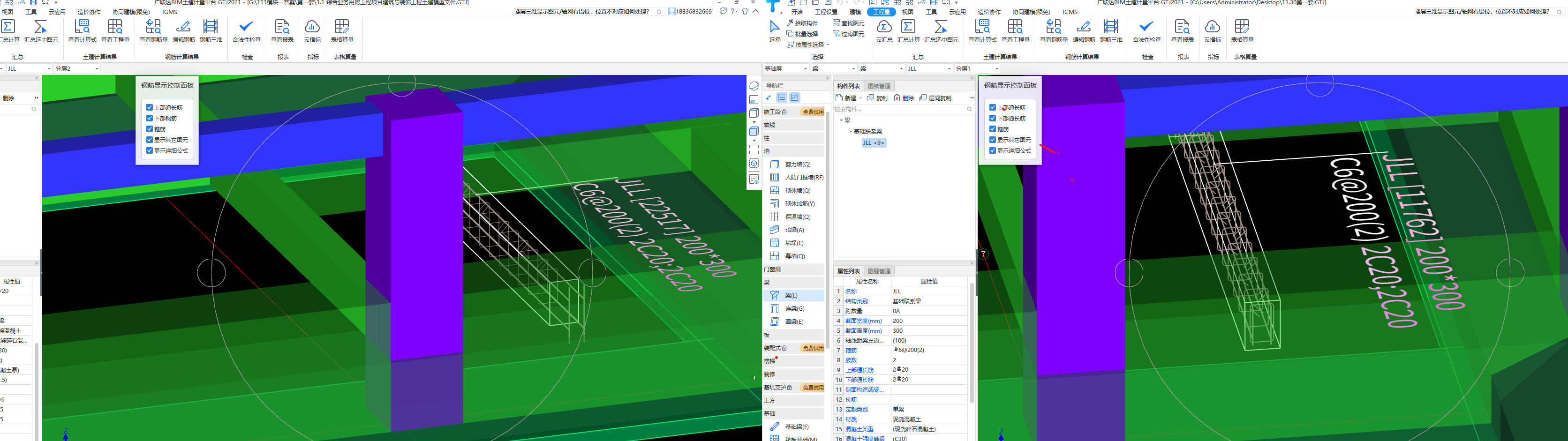Click the 查找图元 find element icon
This screenshot has width=1568, height=441.
click(849, 23)
